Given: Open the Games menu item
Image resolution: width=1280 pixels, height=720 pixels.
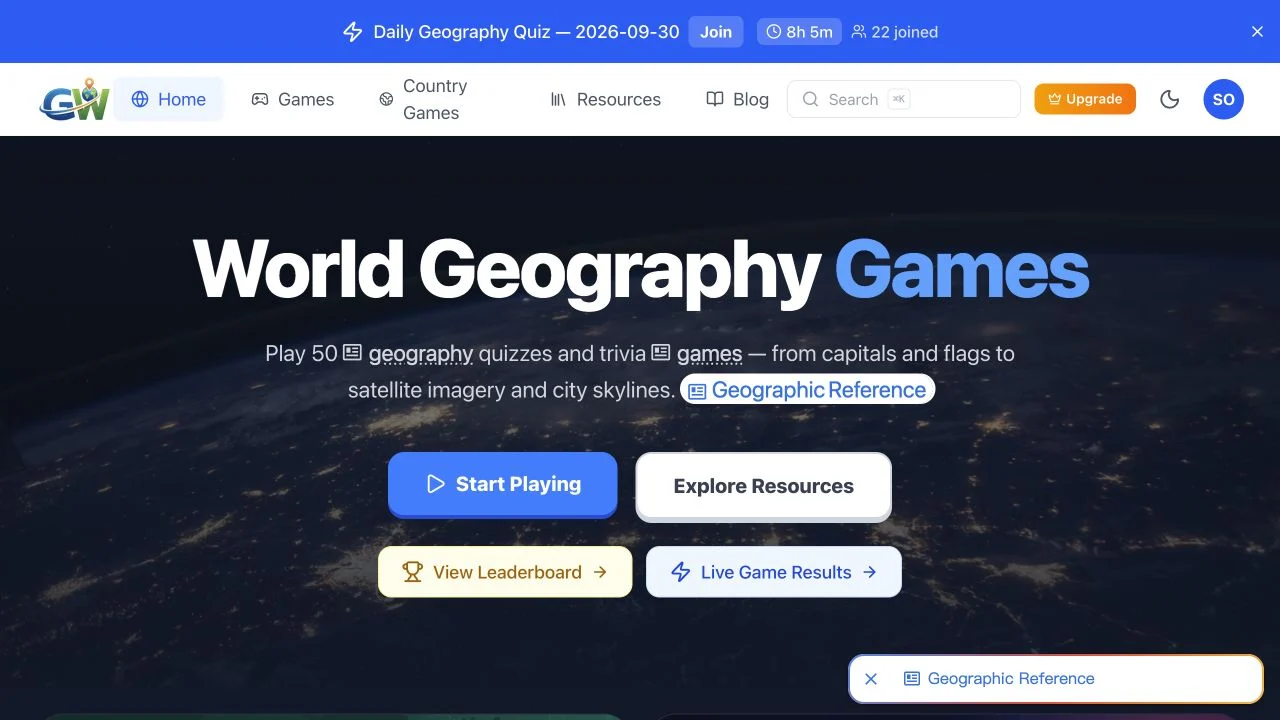Looking at the screenshot, I should [292, 99].
